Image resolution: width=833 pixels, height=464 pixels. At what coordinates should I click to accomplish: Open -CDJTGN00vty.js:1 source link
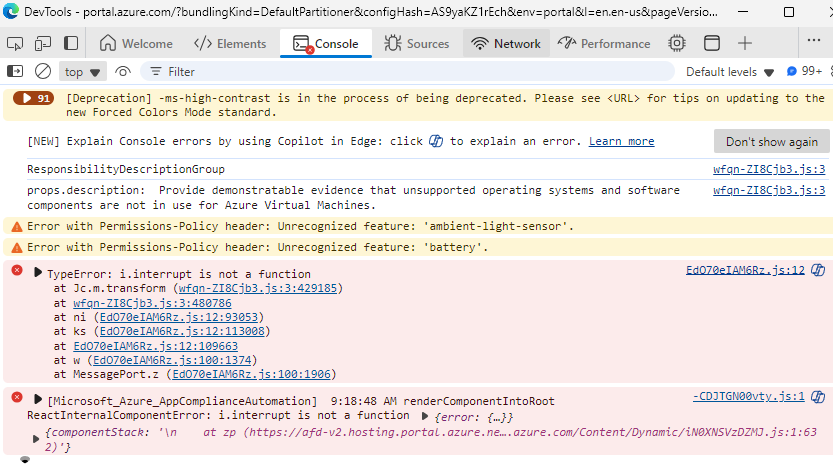[749, 396]
